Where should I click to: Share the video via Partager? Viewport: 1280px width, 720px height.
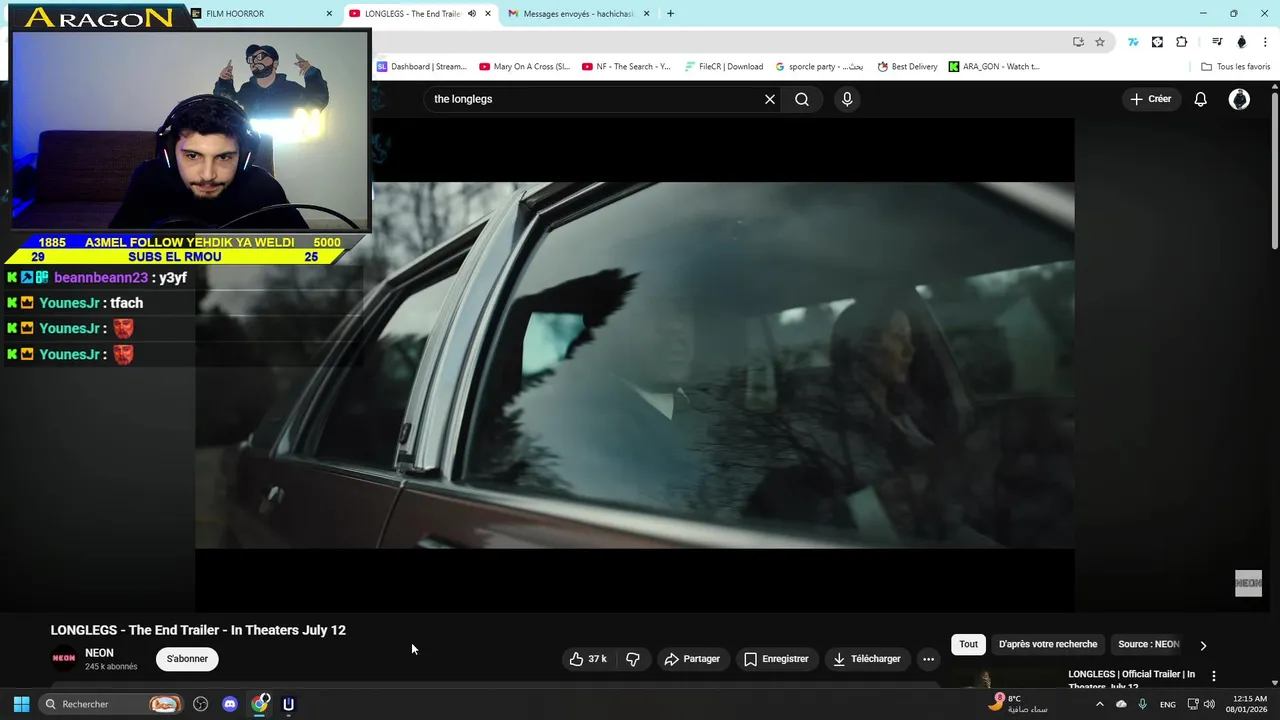pyautogui.click(x=692, y=659)
